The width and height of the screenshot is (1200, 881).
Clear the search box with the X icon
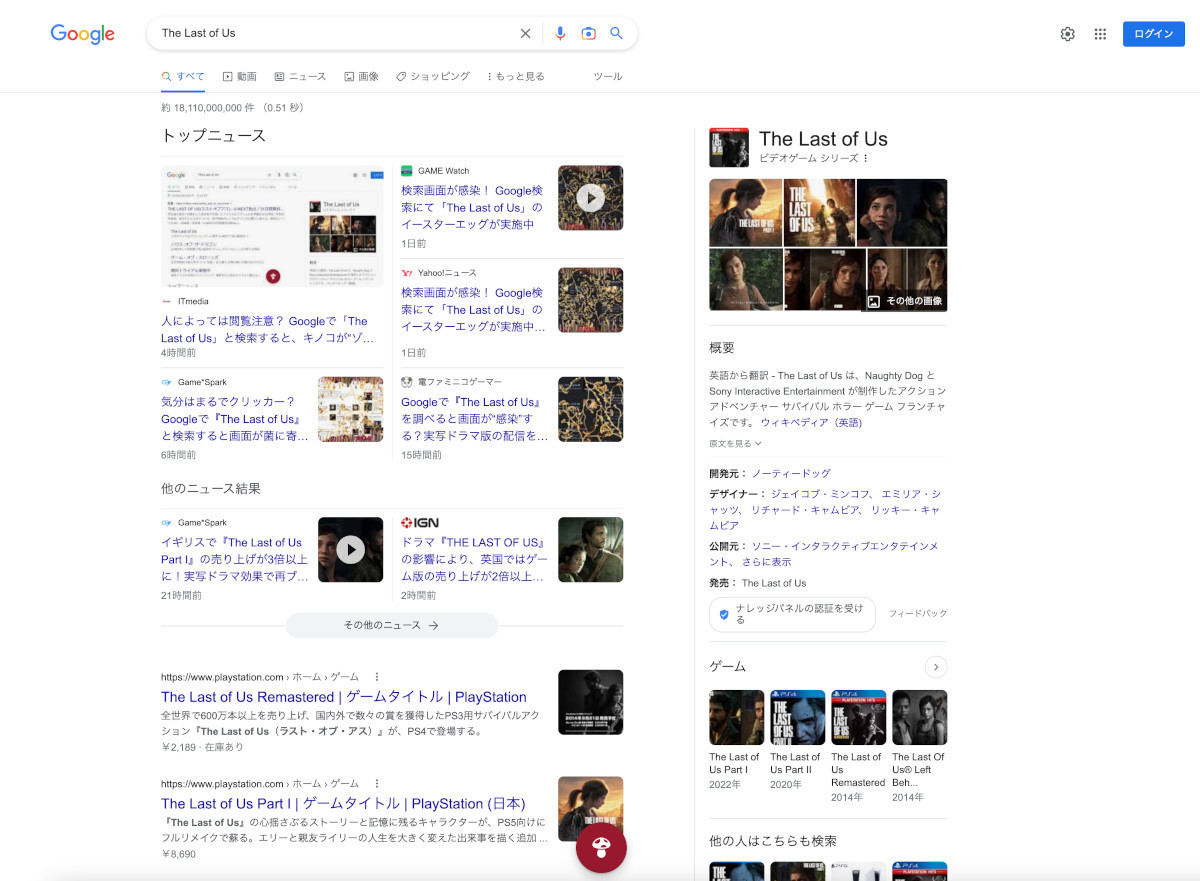click(525, 33)
